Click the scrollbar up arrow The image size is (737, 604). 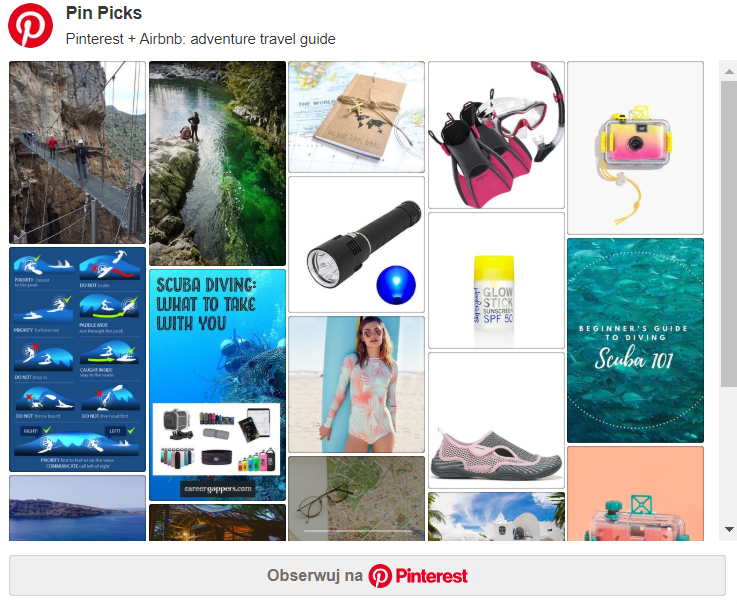point(729,71)
